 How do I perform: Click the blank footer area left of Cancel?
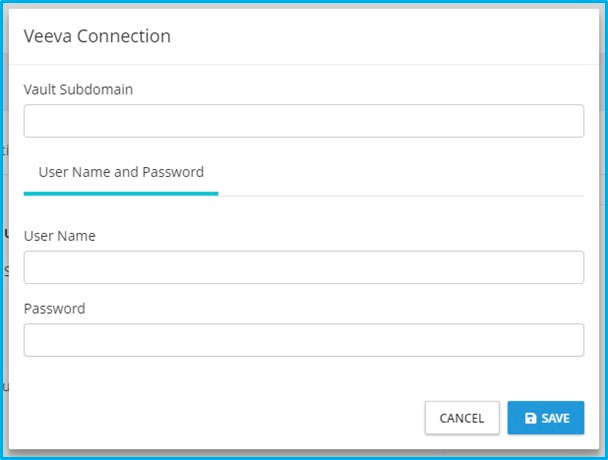click(220, 418)
